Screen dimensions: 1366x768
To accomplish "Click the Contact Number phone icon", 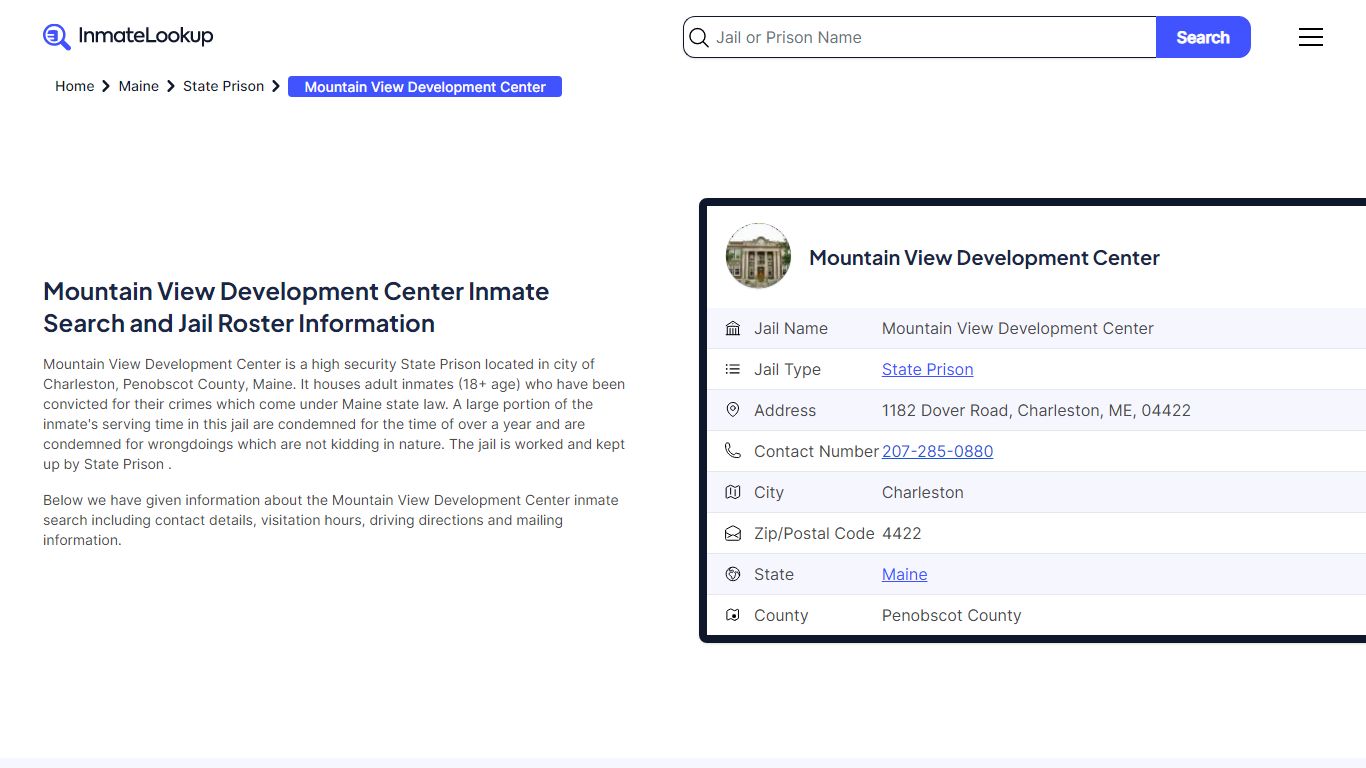I will click(x=733, y=451).
